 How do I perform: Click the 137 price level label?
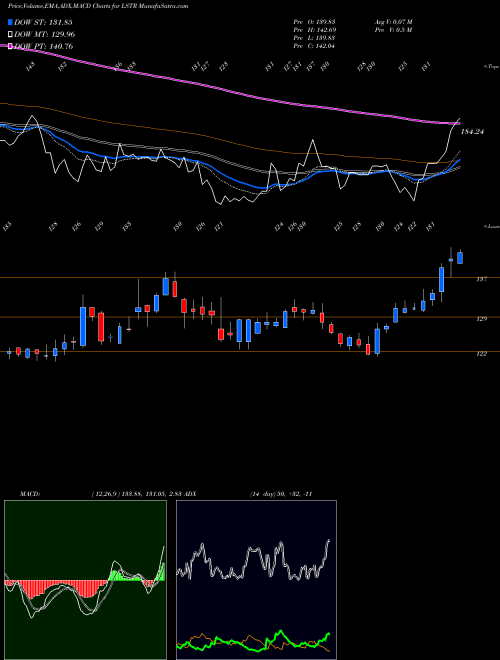point(481,279)
